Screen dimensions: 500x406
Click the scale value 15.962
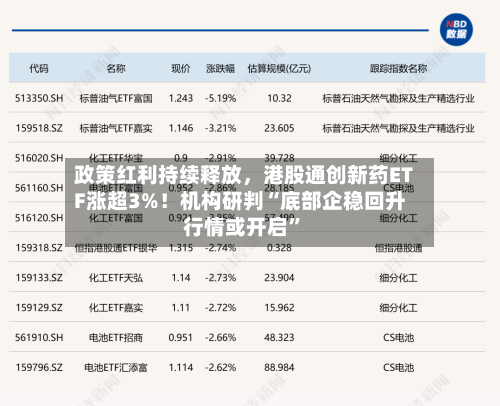(x=279, y=308)
